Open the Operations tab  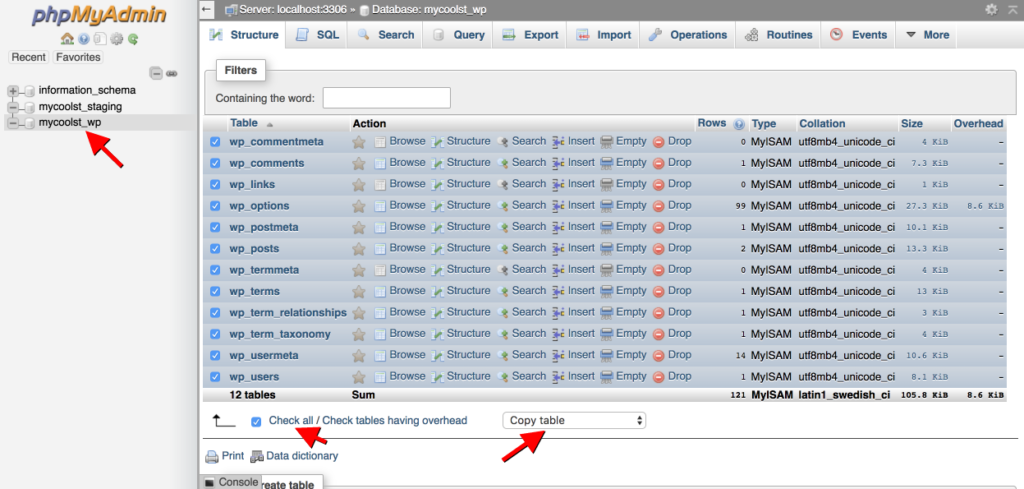coord(687,35)
